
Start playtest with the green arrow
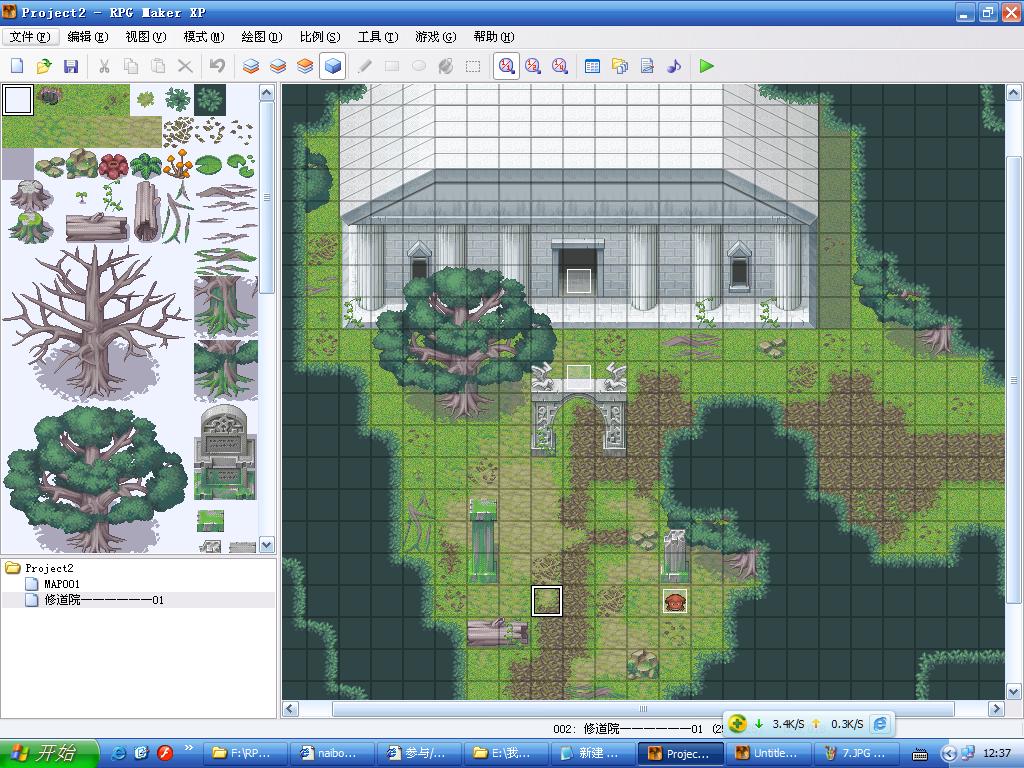[x=707, y=66]
